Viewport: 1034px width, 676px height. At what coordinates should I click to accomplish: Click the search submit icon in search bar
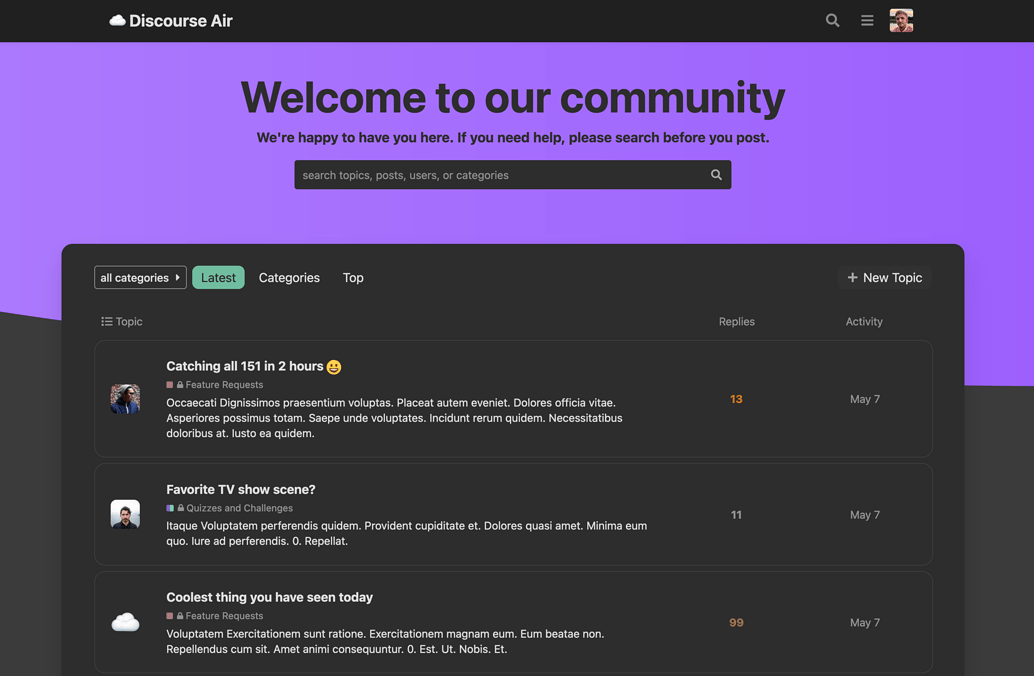click(716, 175)
